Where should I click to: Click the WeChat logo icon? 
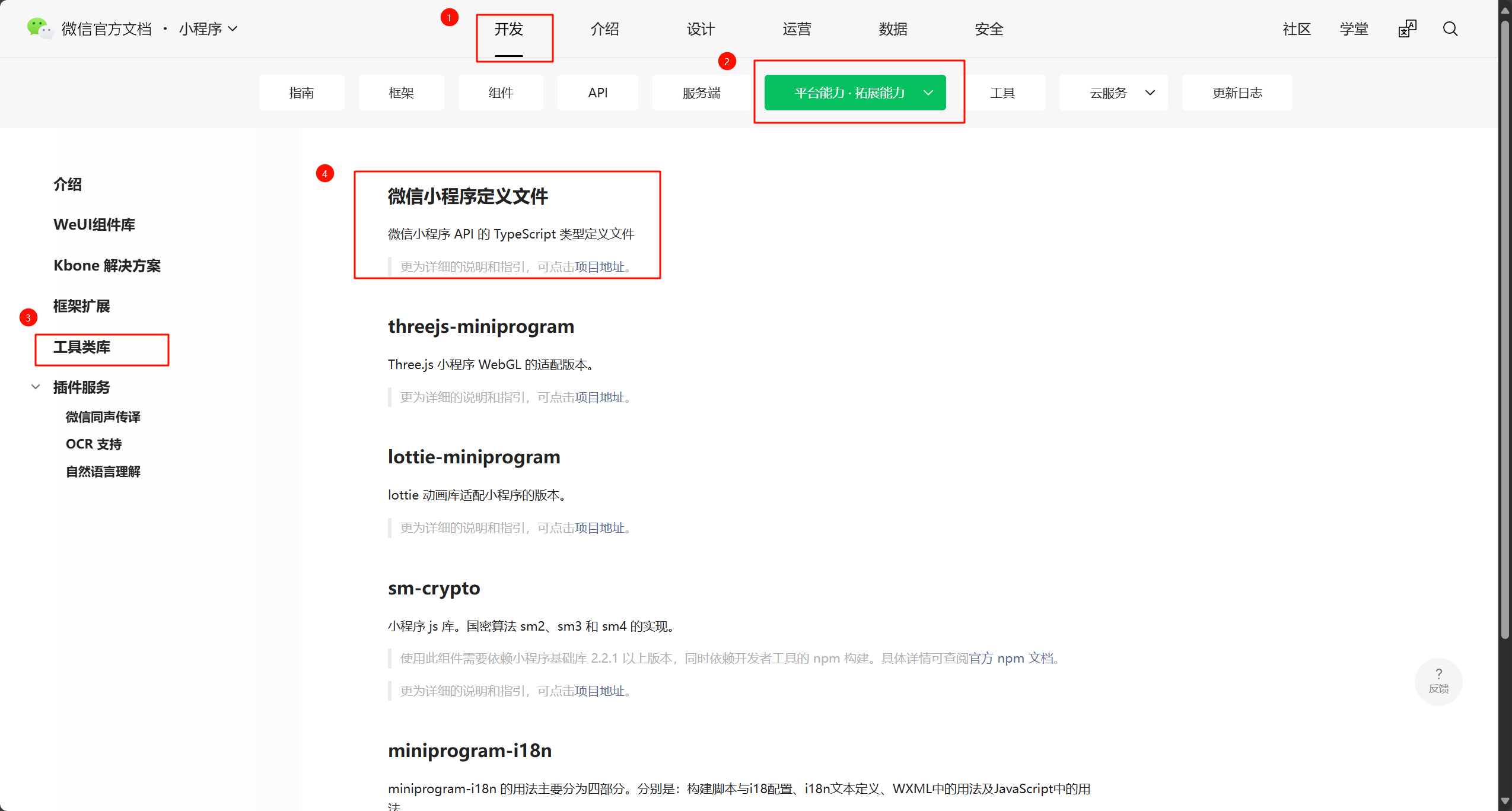click(x=40, y=28)
